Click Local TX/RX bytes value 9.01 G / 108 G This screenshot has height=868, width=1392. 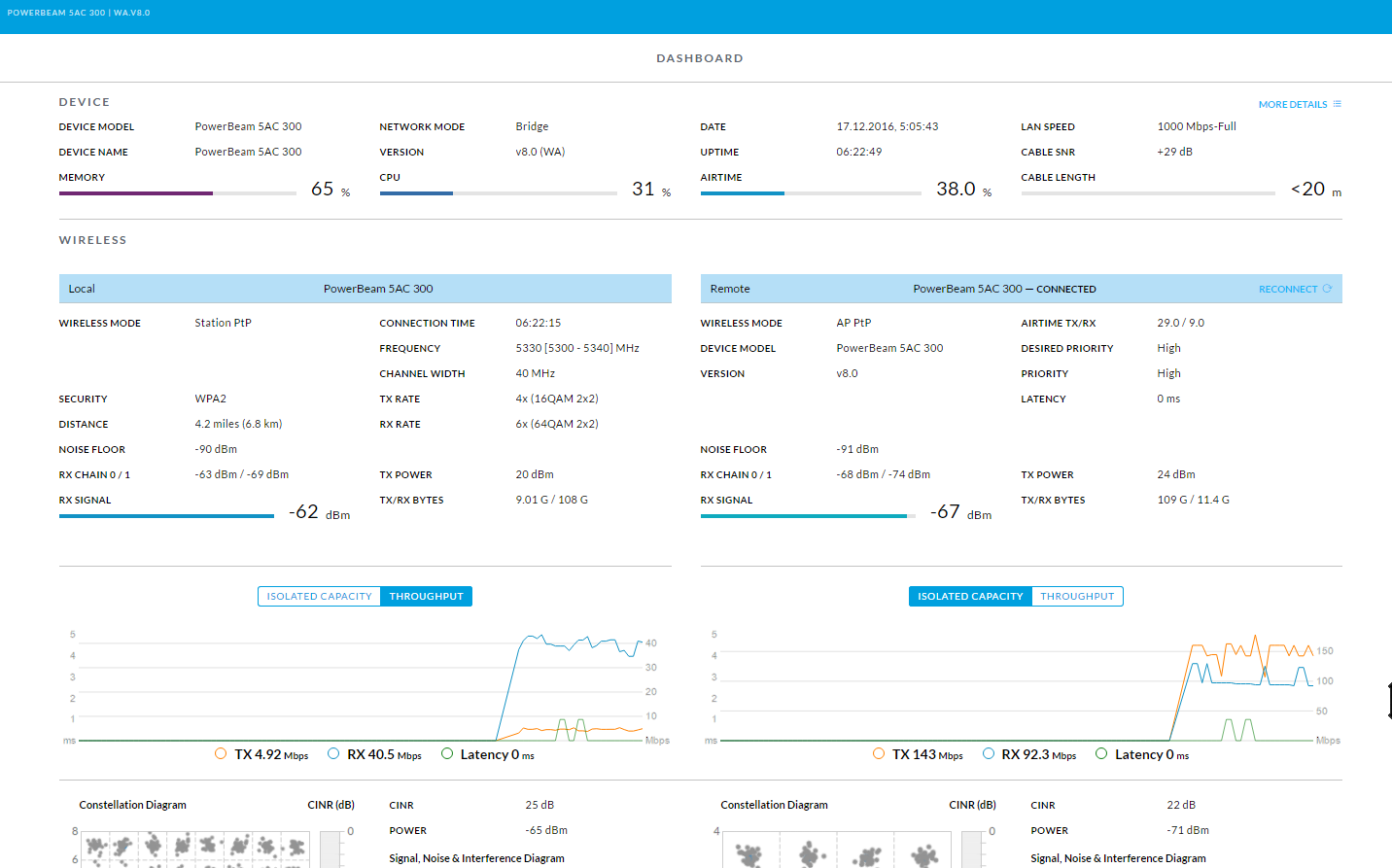coord(551,500)
